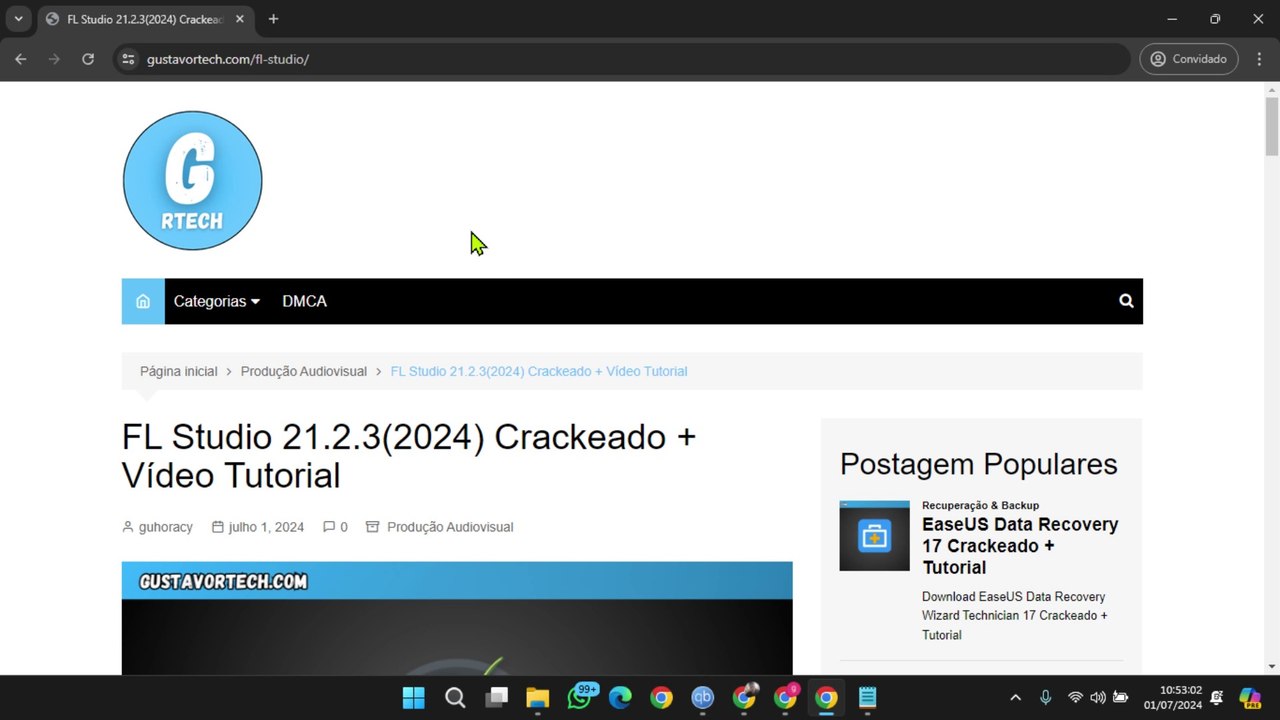Screen dimensions: 1280x720
Task: Click the FL Studio 21.2.3 article headline
Action: (409, 456)
